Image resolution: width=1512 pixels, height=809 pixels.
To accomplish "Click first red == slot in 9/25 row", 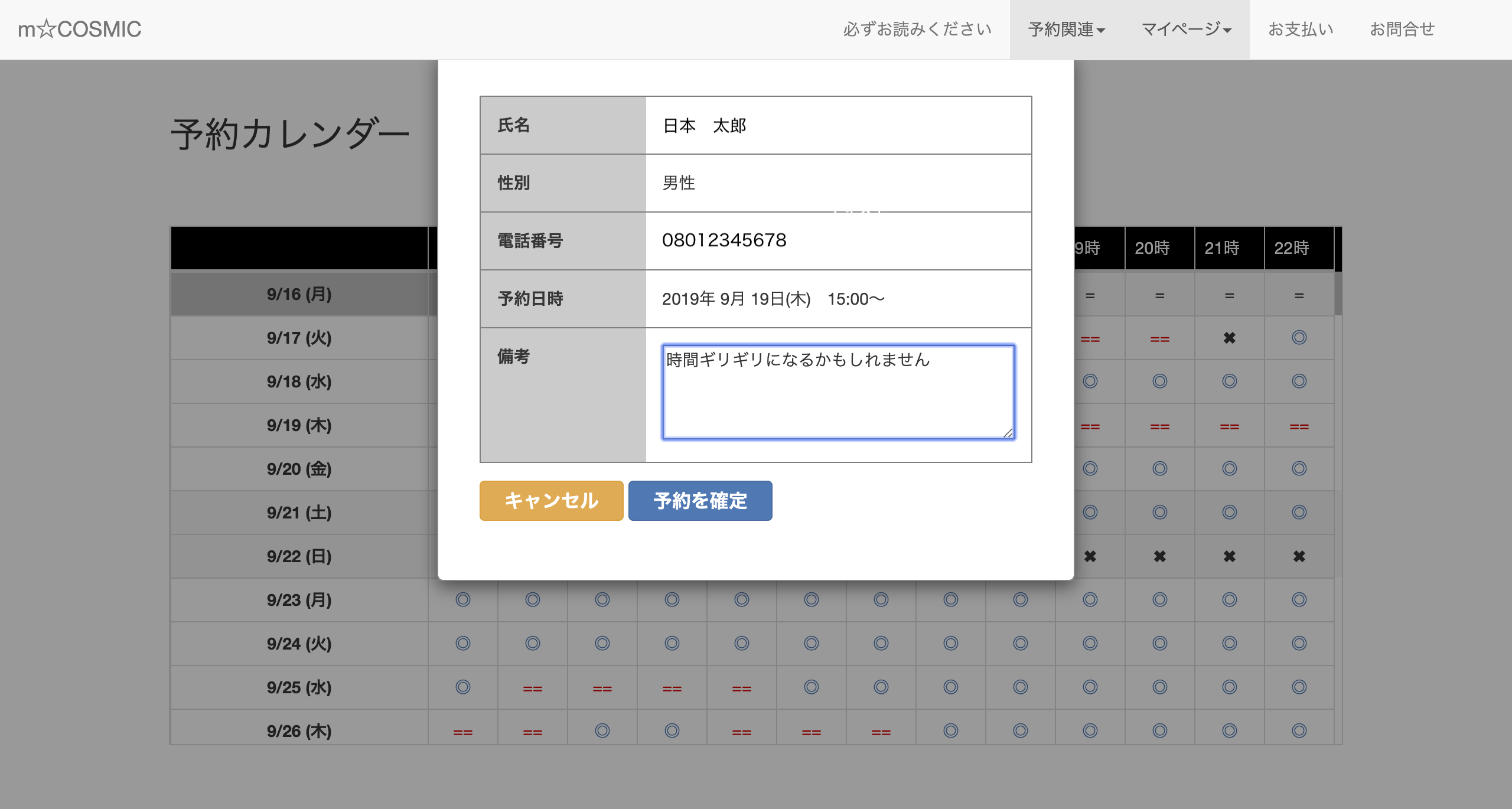I will pyautogui.click(x=532, y=689).
